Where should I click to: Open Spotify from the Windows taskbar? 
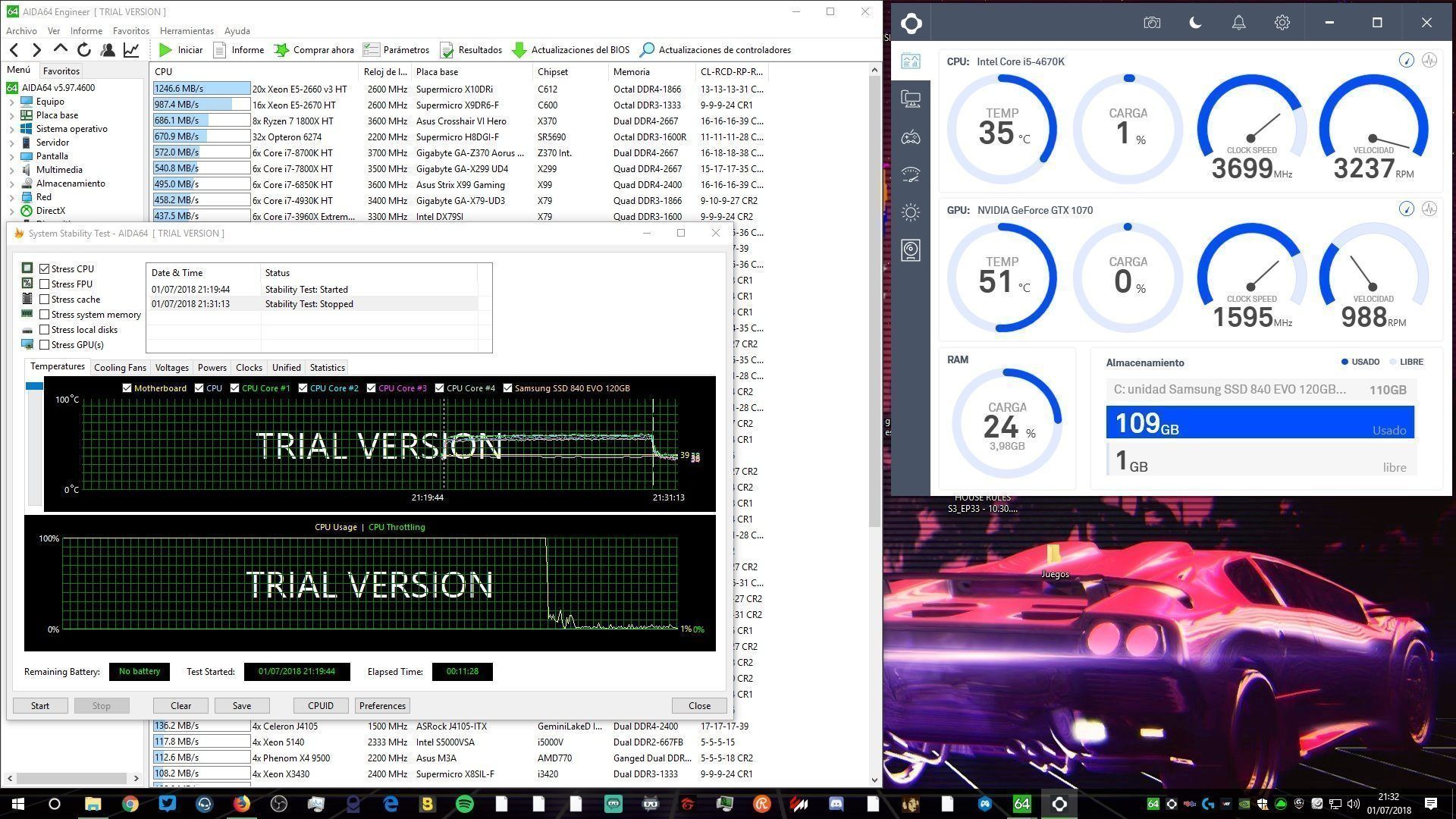465,804
